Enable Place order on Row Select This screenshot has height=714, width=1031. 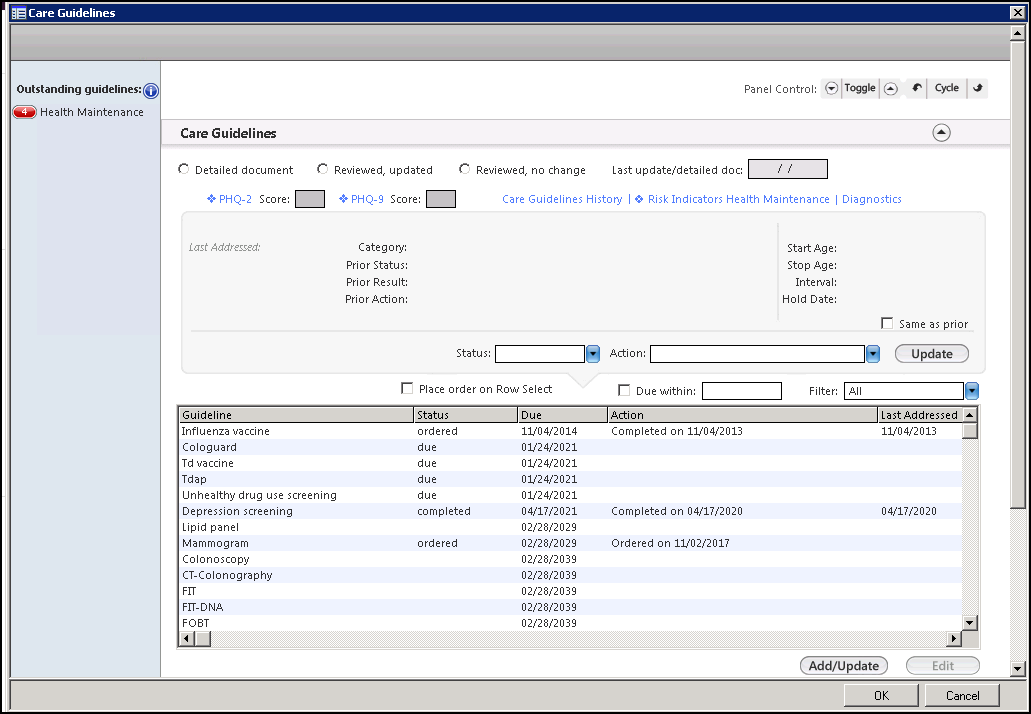click(x=407, y=389)
